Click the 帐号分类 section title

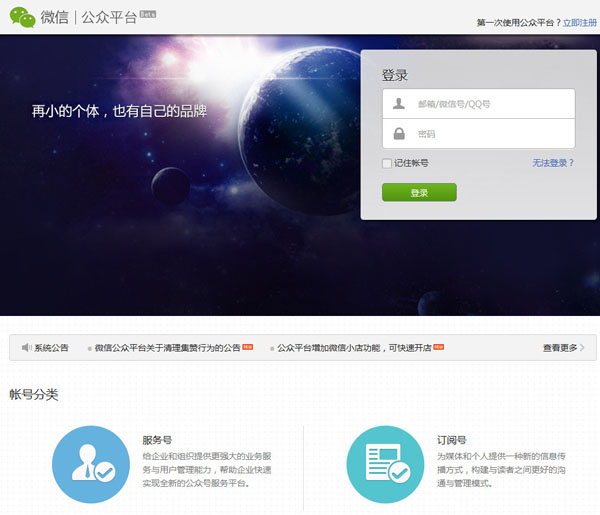point(34,394)
